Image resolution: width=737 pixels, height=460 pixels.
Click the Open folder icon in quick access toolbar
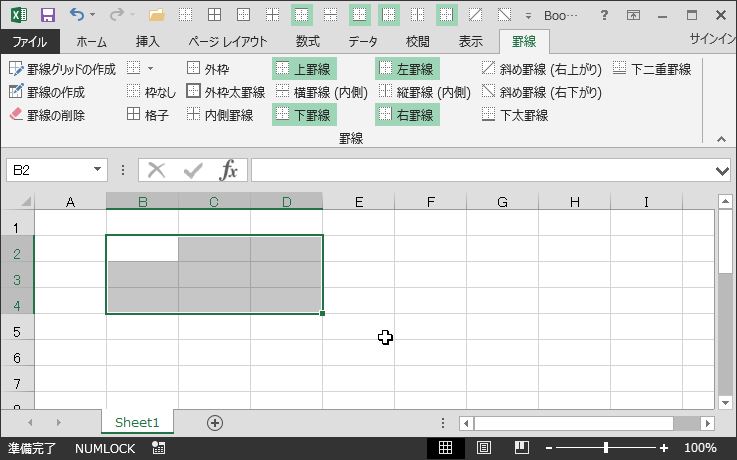pos(157,15)
